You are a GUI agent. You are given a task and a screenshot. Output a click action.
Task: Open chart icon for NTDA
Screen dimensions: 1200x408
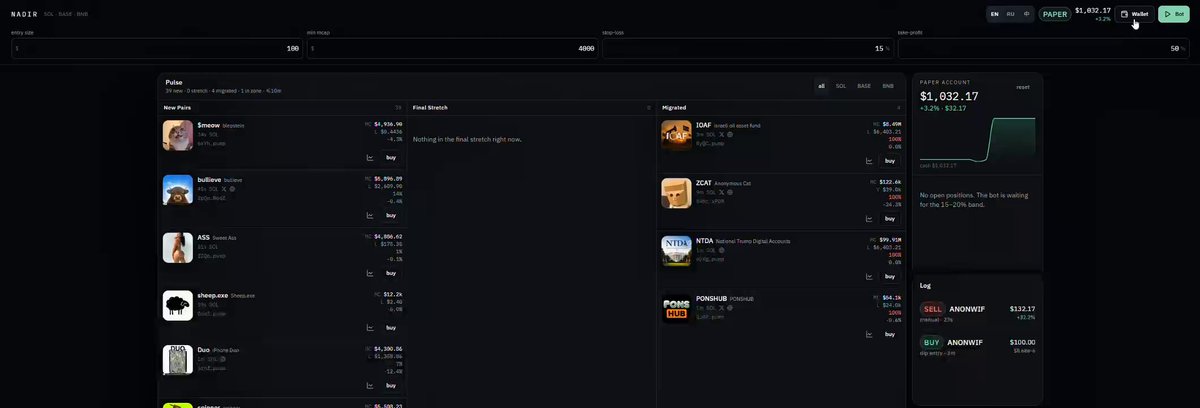[869, 276]
